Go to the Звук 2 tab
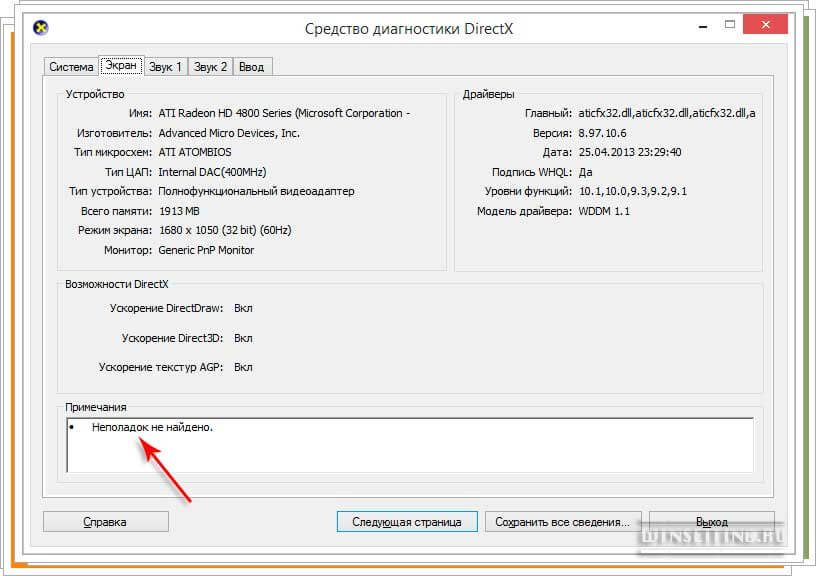The width and height of the screenshot is (816, 576). (210, 67)
